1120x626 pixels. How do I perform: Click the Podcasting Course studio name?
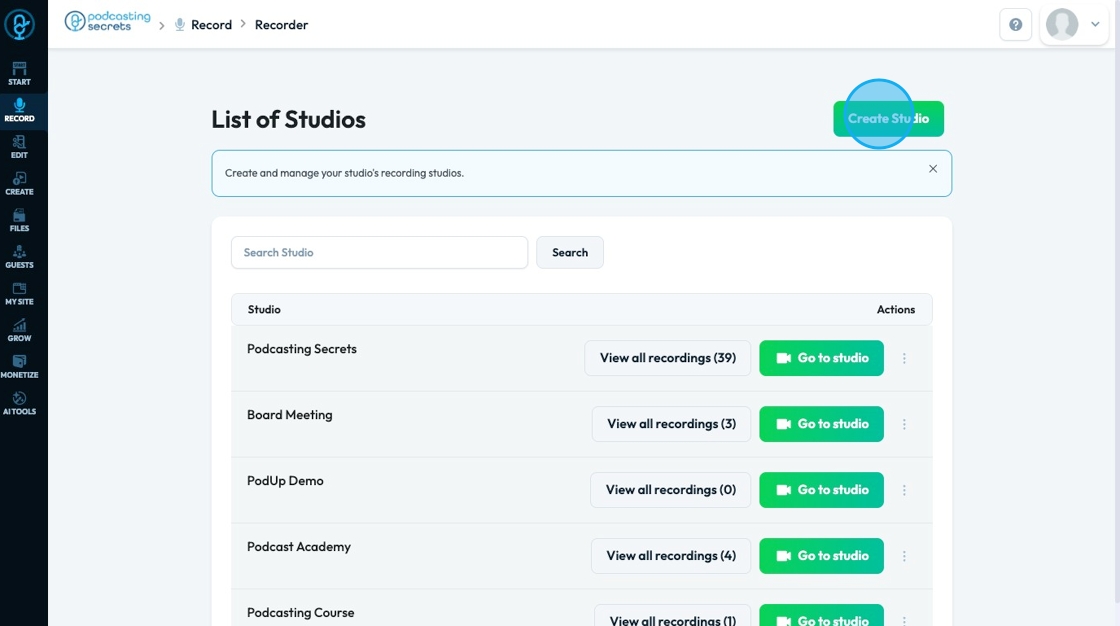tap(300, 612)
